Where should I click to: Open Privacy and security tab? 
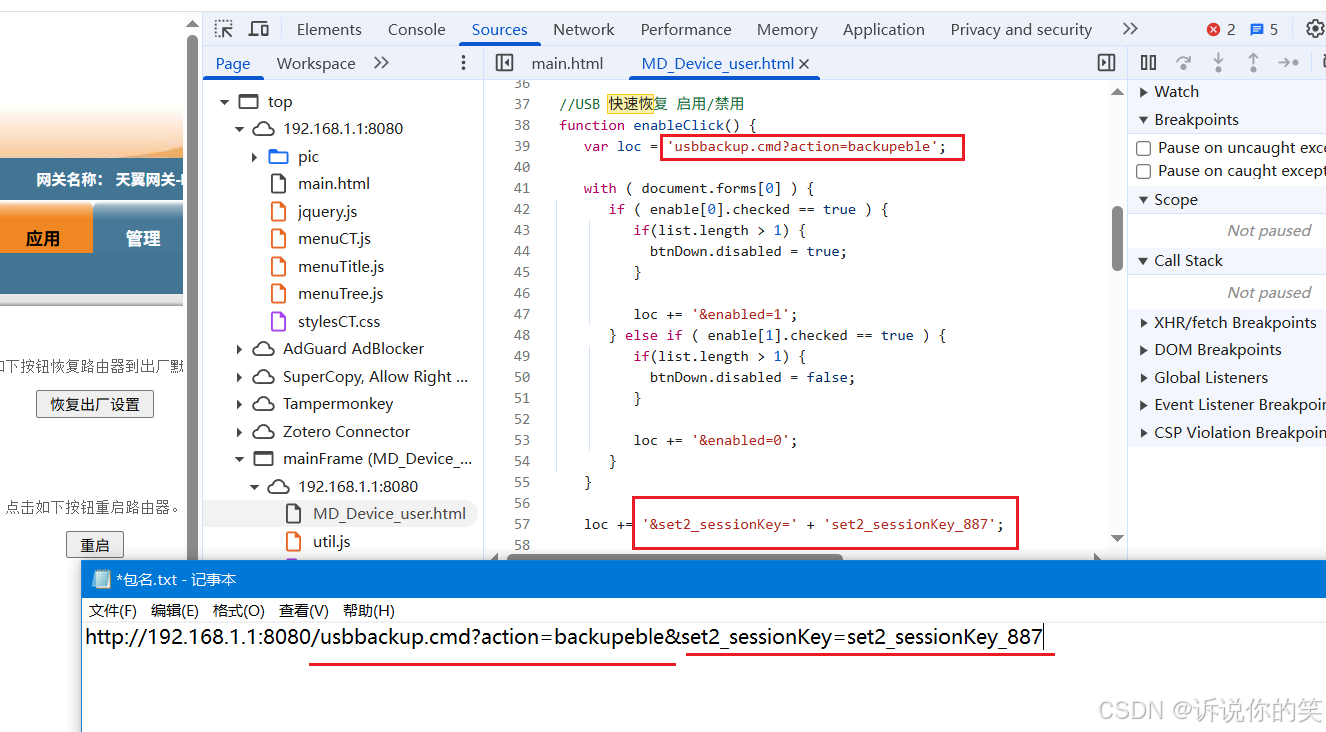[1021, 29]
